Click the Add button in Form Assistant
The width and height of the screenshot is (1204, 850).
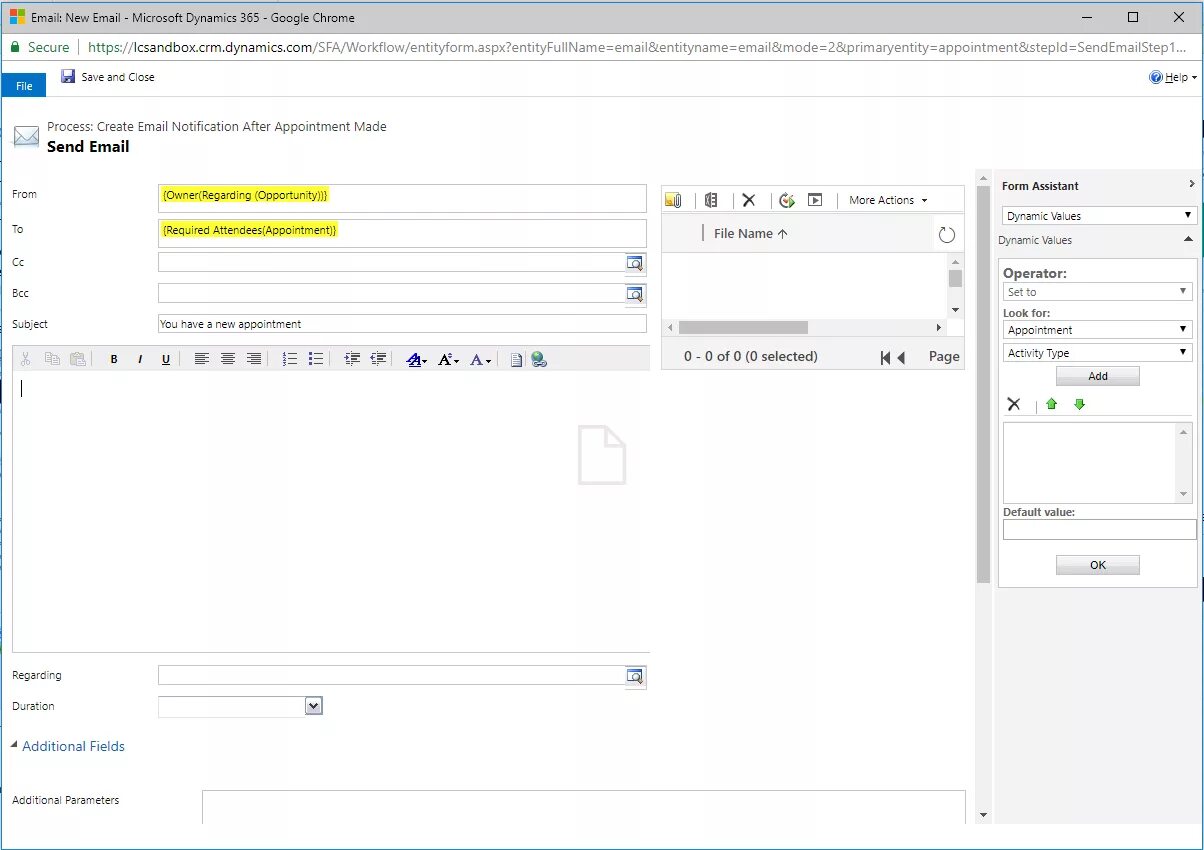click(x=1098, y=376)
